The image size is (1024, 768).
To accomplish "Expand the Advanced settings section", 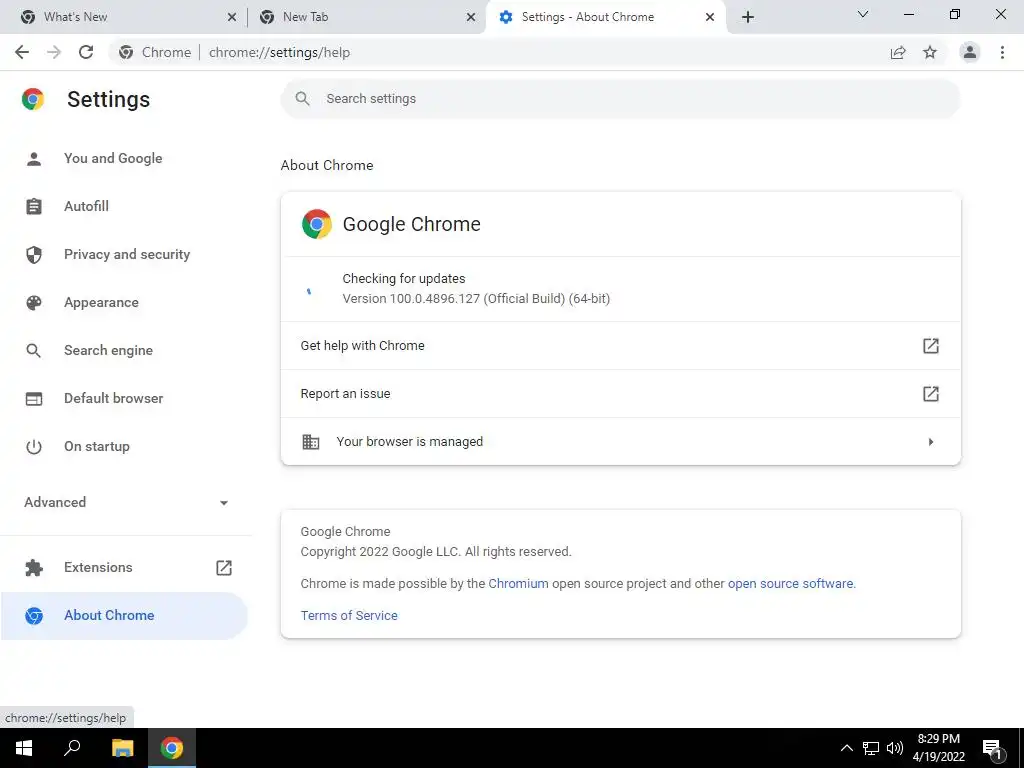I will [126, 502].
